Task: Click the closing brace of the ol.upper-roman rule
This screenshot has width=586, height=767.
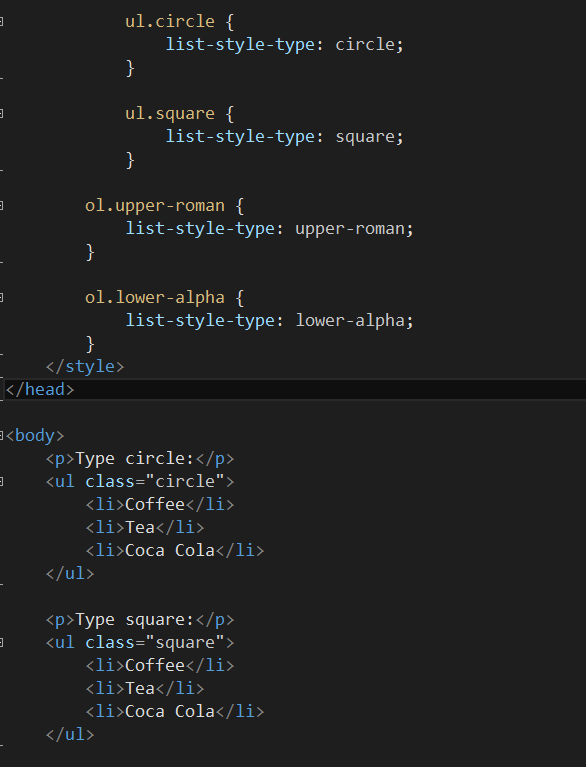Action: coord(90,251)
